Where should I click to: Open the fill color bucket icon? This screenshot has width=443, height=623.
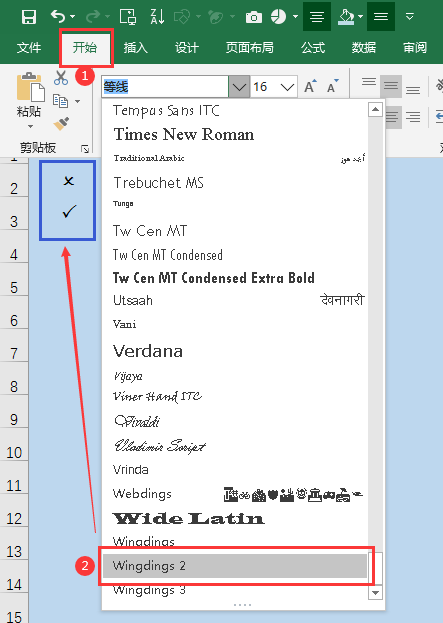[346, 17]
